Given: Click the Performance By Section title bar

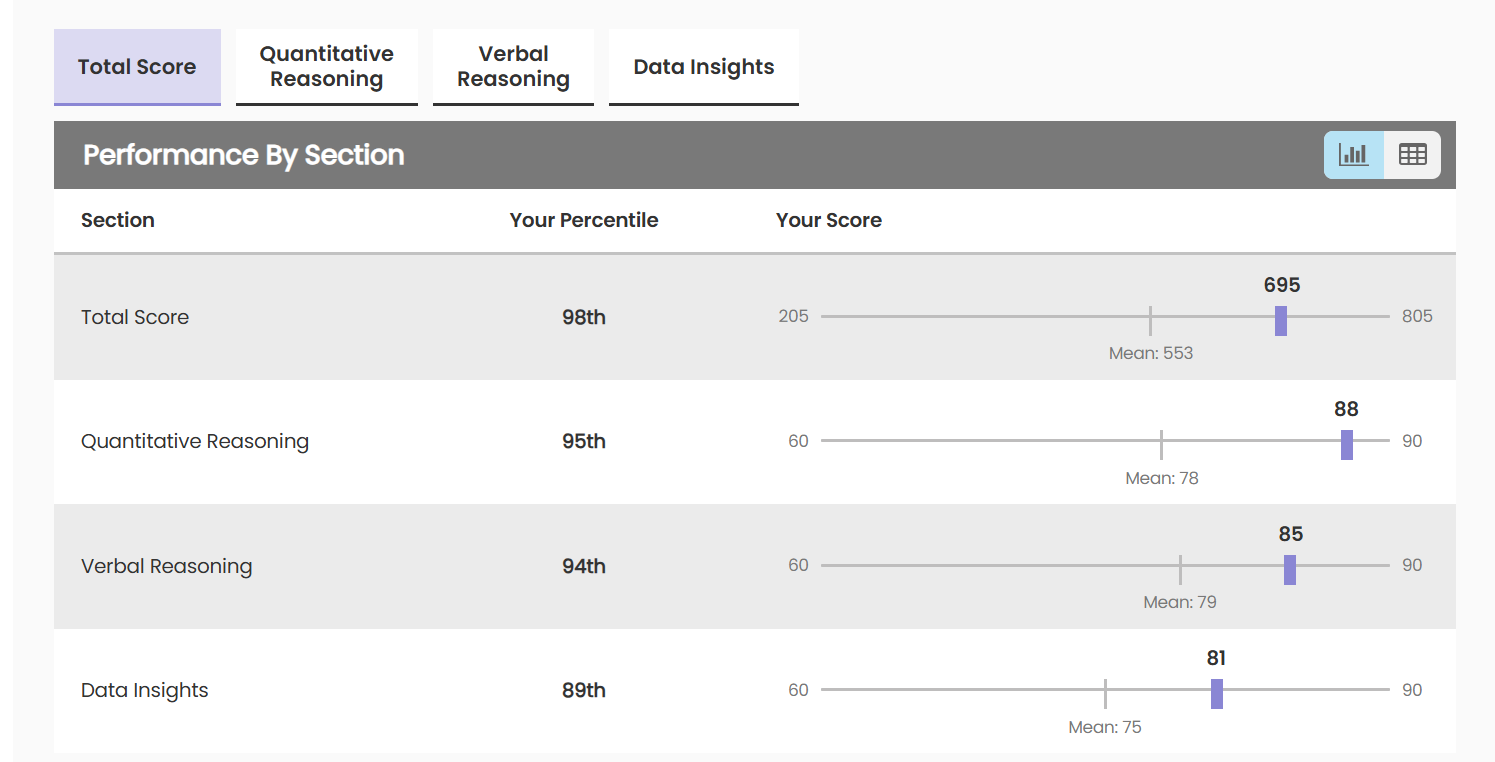Looking at the screenshot, I should click(x=243, y=155).
